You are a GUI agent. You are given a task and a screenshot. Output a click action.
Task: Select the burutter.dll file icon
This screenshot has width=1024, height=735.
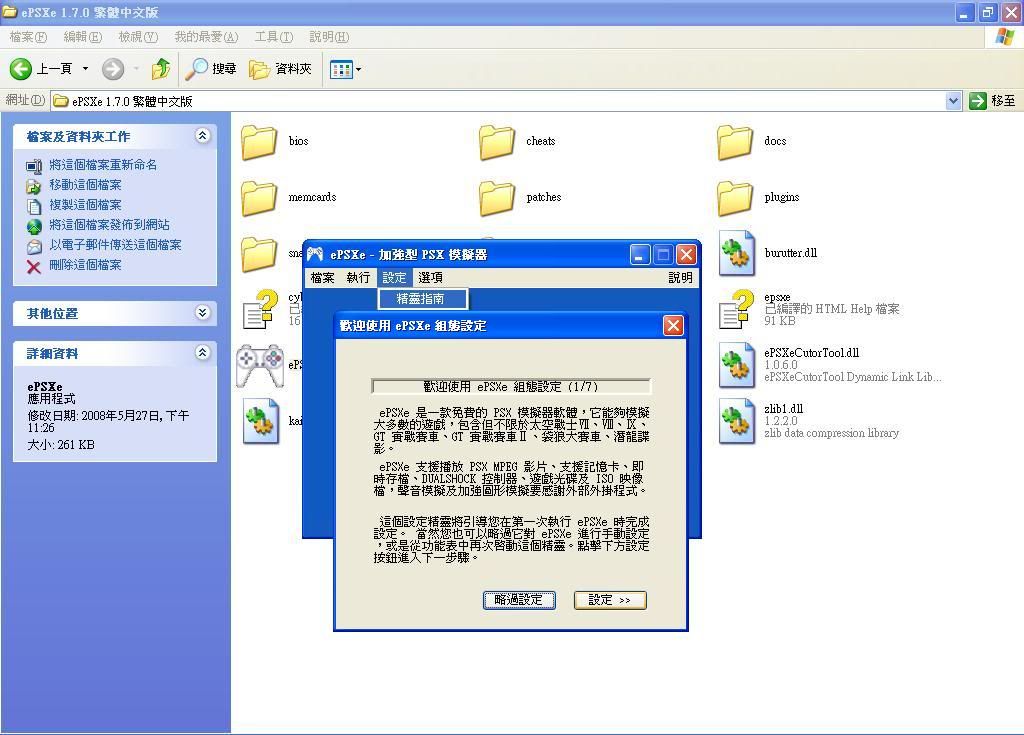tap(736, 253)
